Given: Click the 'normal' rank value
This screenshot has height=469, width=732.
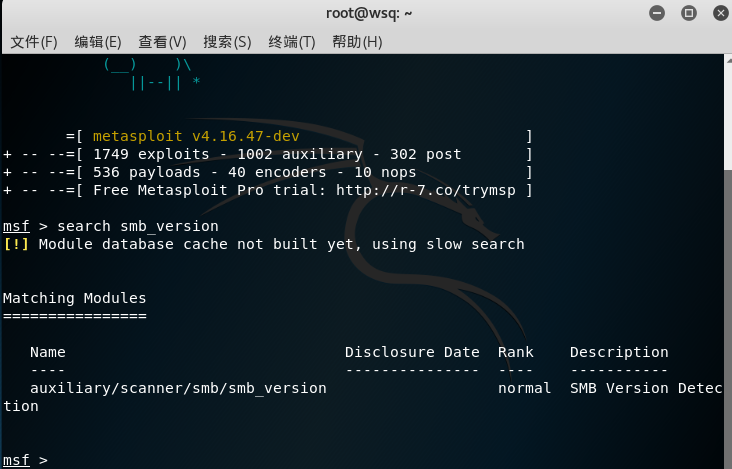Looking at the screenshot, I should click(524, 388).
